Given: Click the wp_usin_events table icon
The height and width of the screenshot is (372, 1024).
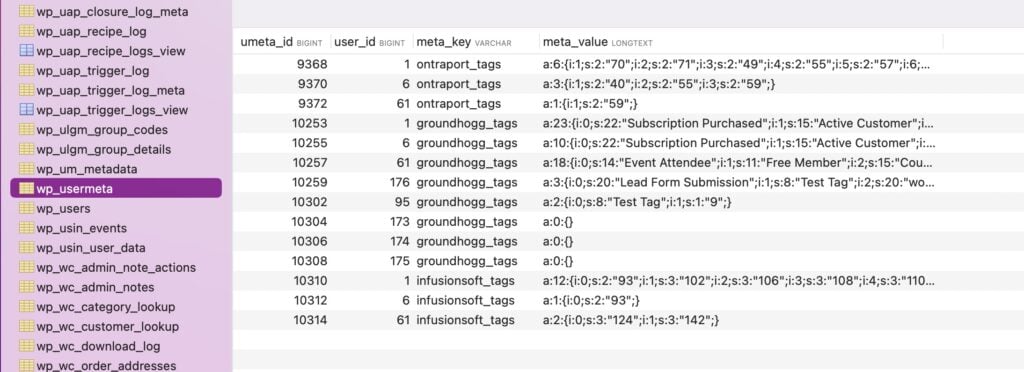Looking at the screenshot, I should tap(27, 228).
